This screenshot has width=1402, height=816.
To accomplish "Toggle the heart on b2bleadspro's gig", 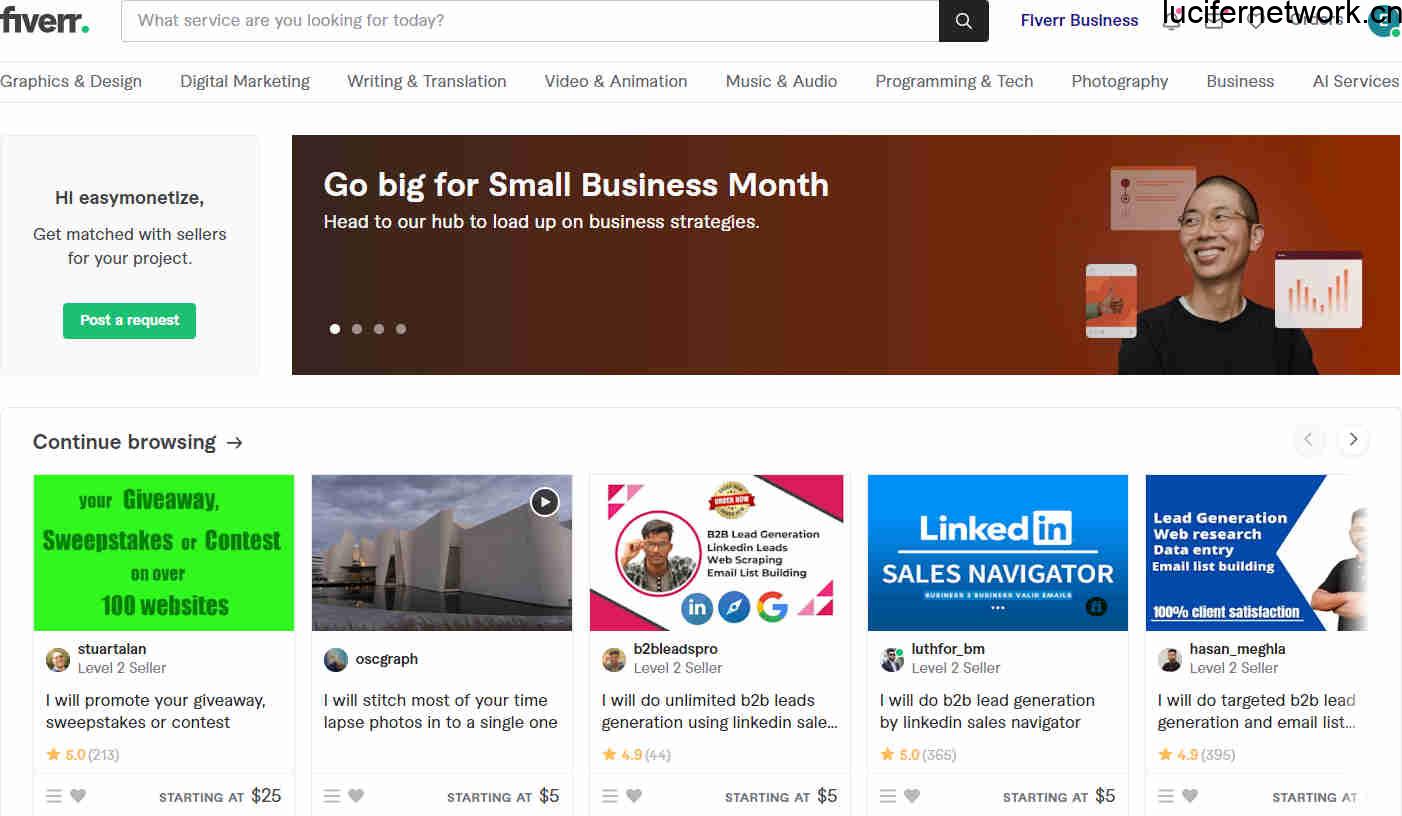I will click(x=634, y=796).
